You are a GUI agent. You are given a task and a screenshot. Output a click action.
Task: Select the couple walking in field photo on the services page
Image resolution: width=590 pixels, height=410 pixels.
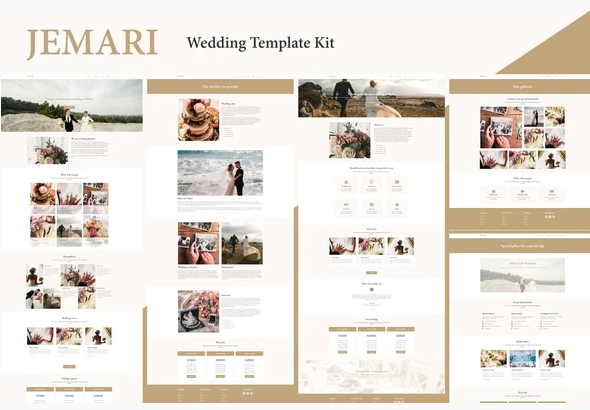pyautogui.click(x=242, y=243)
